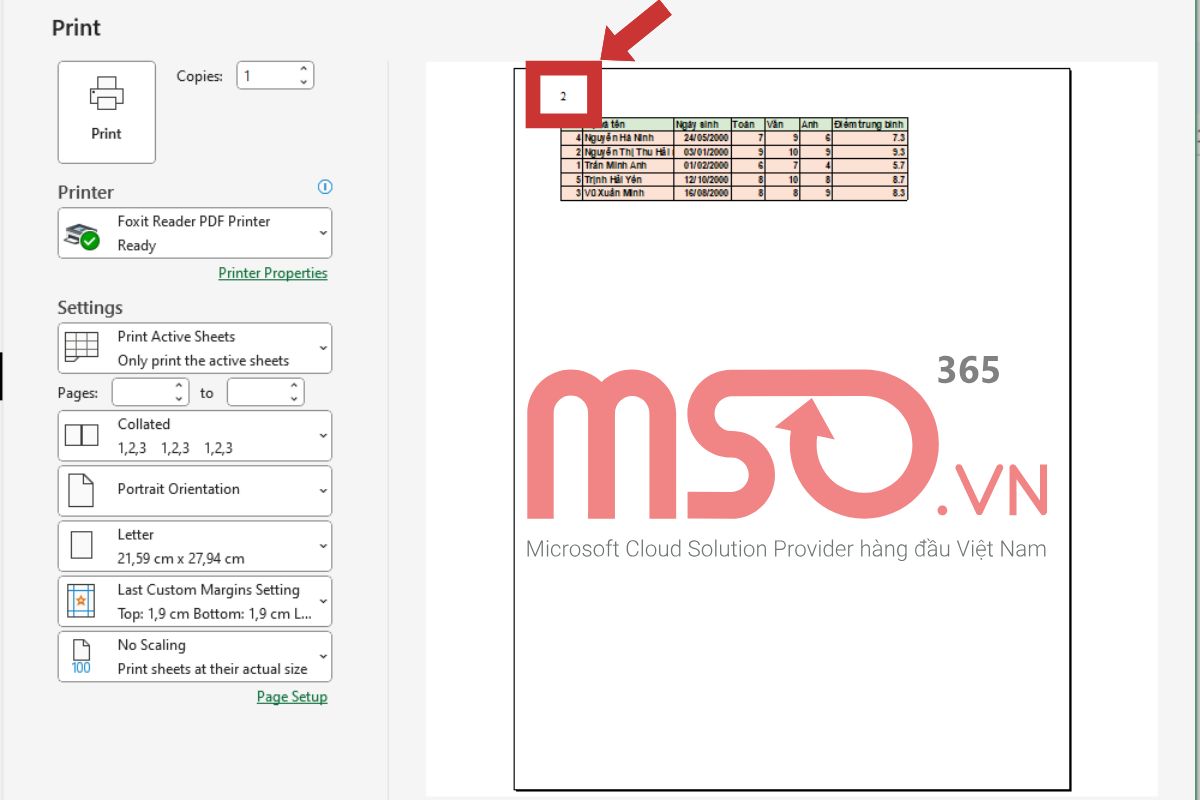Open the Printer Properties link
The image size is (1200, 800).
click(x=273, y=273)
